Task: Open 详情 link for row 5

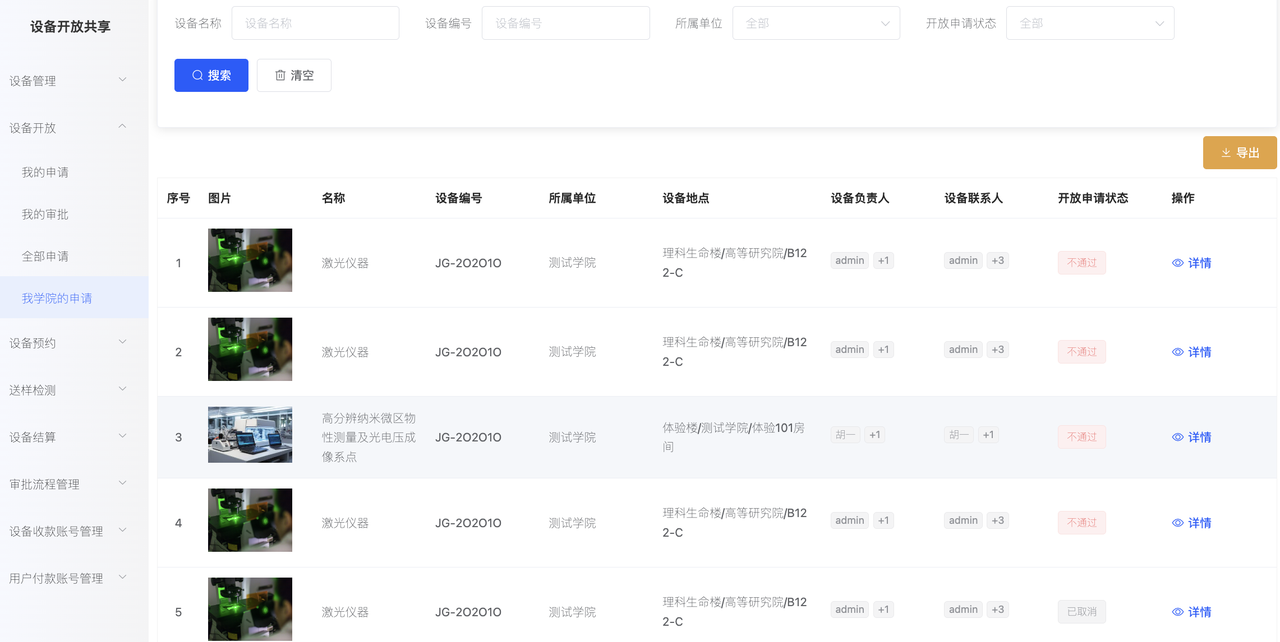Action: 1191,612
